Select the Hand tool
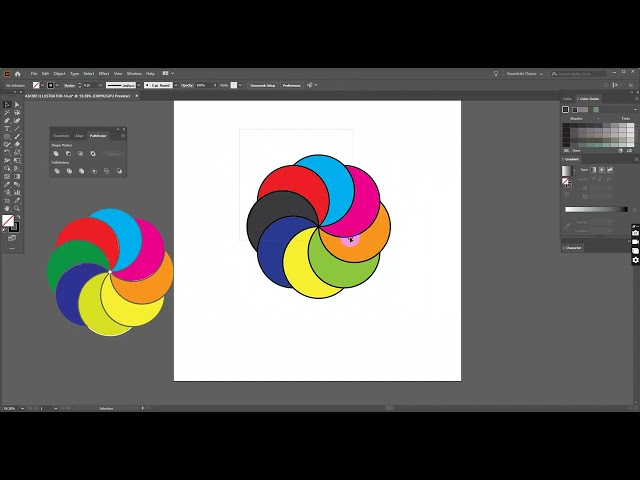 click(7, 208)
